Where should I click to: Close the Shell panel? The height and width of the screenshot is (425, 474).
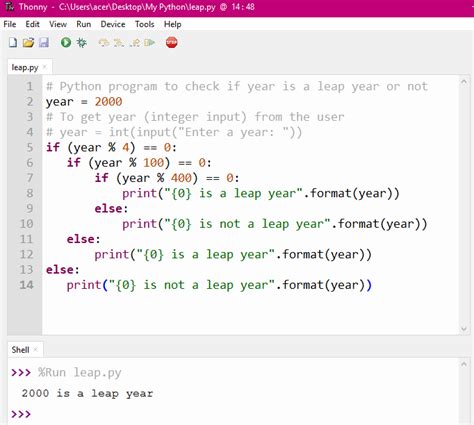(x=36, y=350)
